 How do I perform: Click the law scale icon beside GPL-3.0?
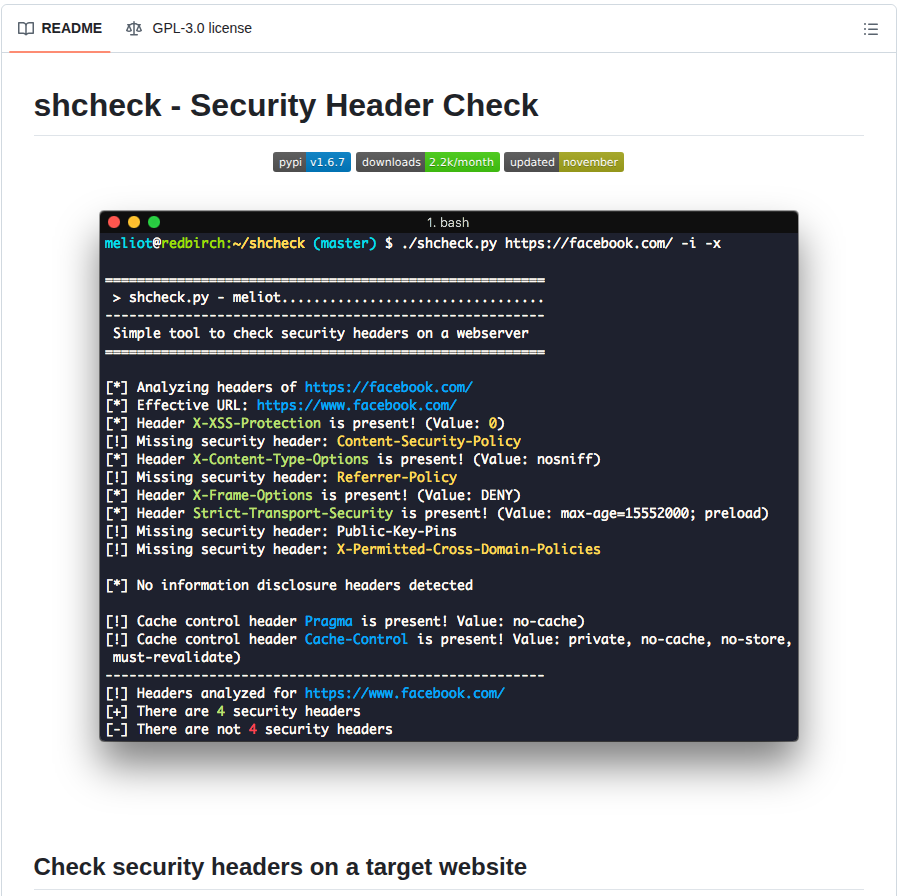pos(134,28)
